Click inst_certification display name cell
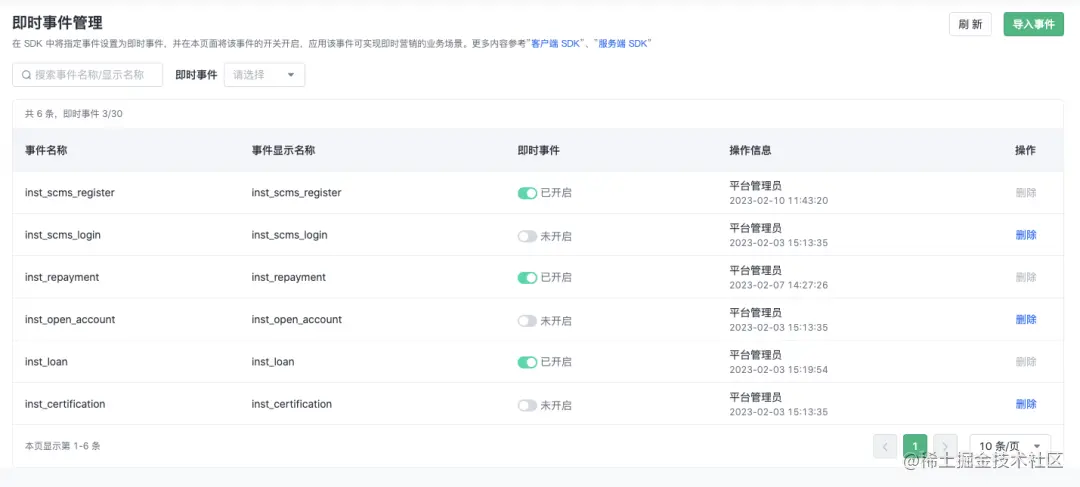 tap(292, 404)
